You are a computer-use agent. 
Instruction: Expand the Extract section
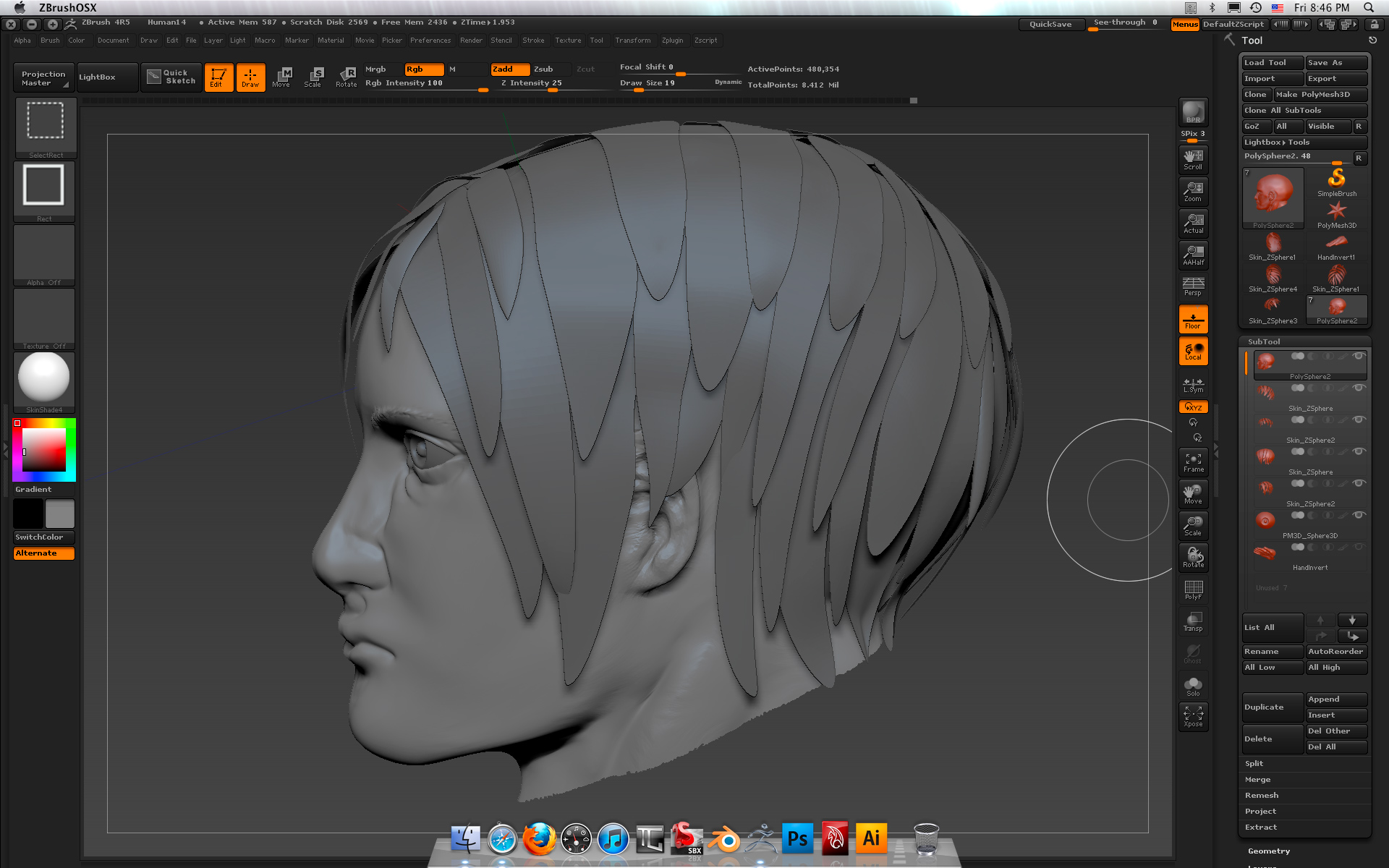(x=1261, y=827)
